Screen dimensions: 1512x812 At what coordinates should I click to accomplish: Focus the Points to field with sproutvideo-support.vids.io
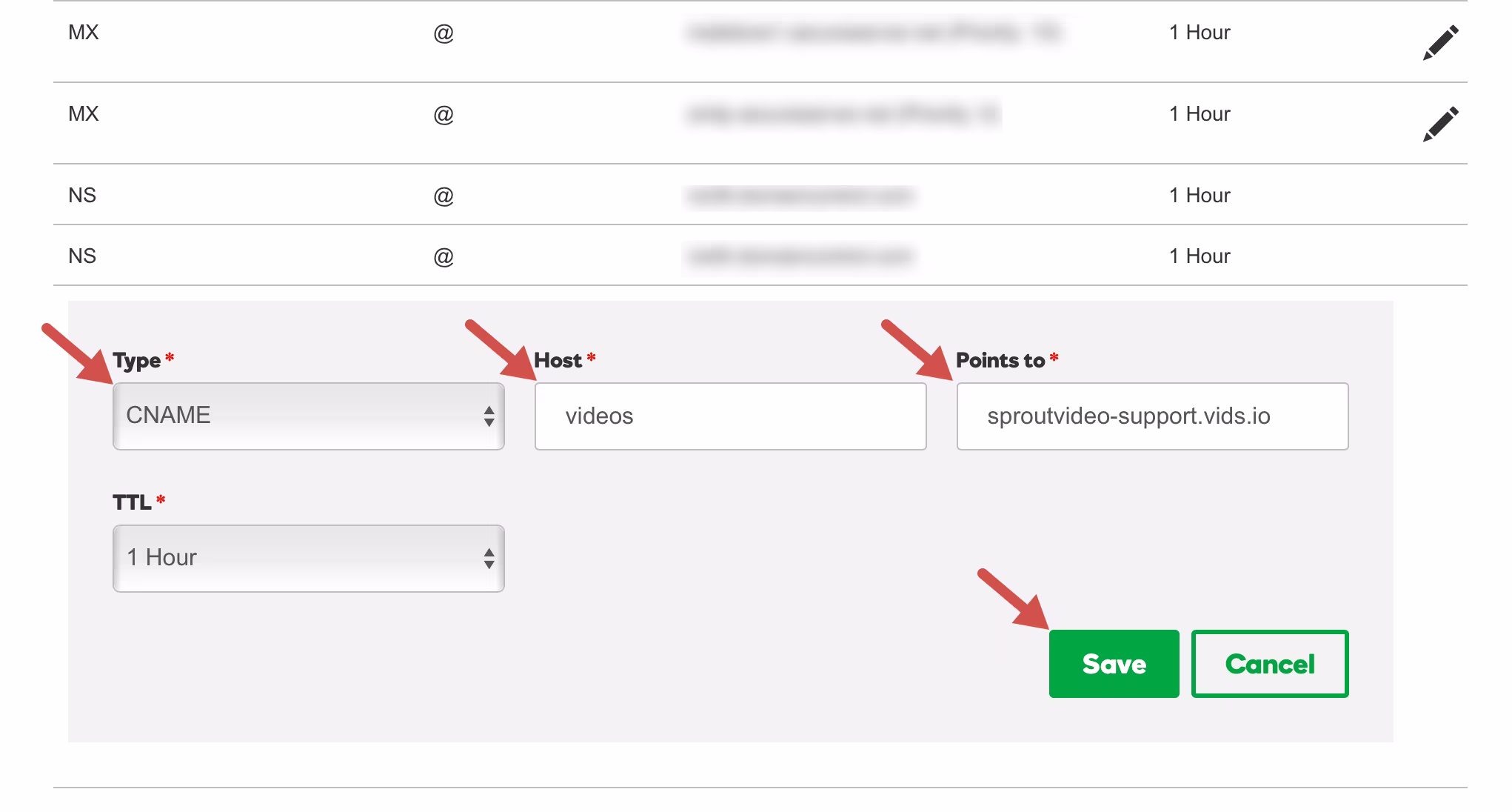(x=1153, y=416)
